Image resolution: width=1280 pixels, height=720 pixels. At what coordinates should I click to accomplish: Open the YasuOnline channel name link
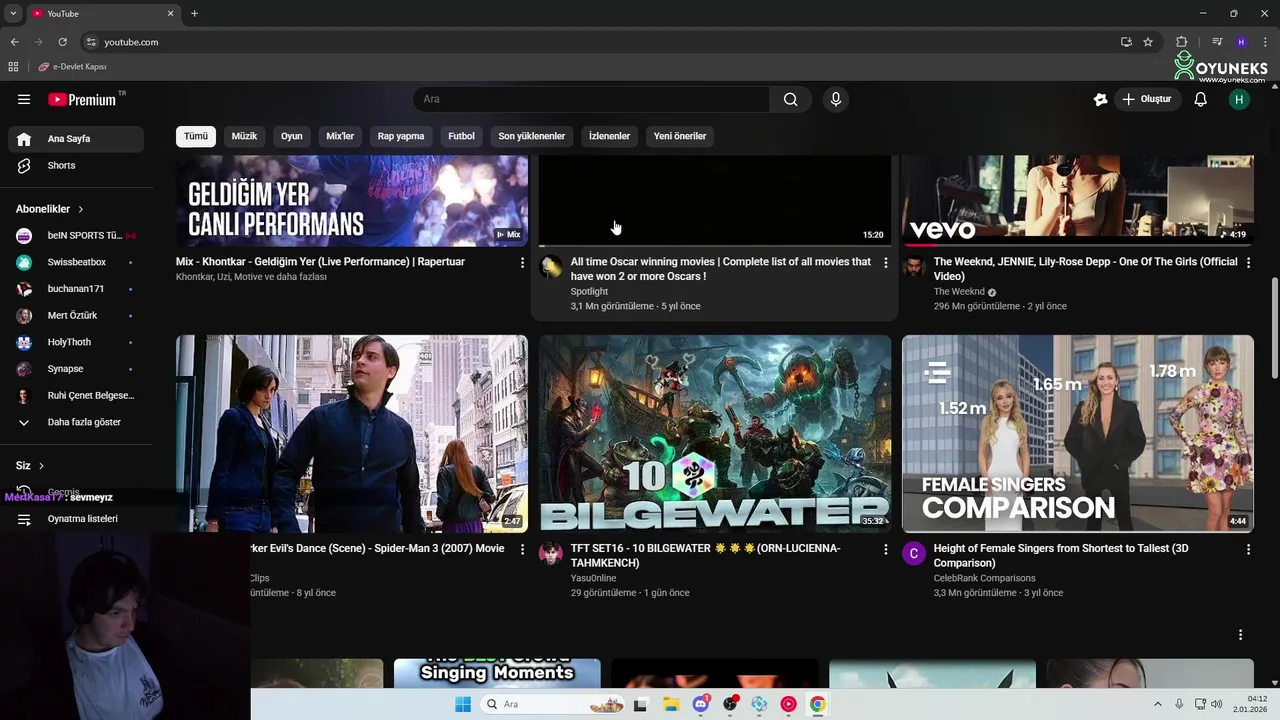(x=593, y=578)
